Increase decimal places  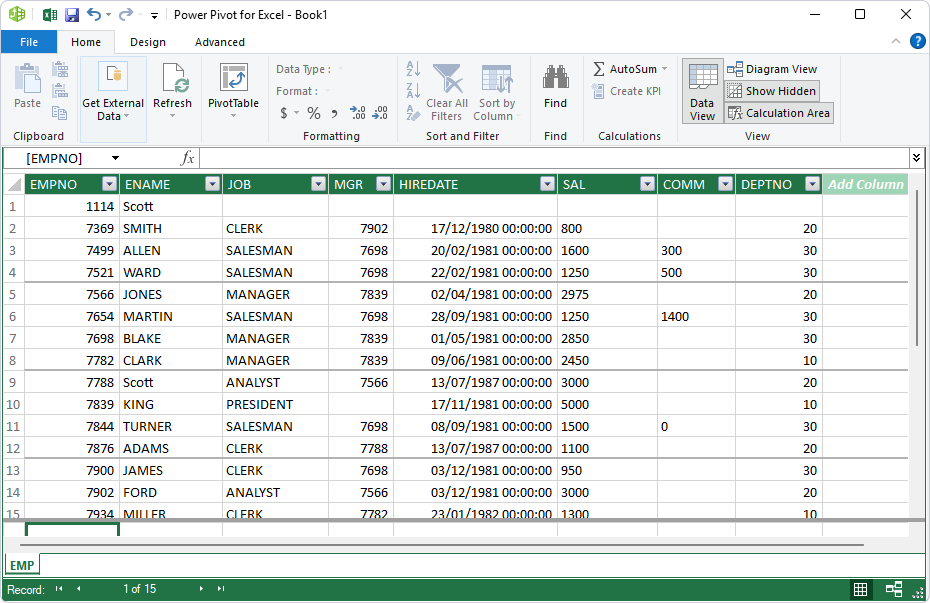(358, 113)
